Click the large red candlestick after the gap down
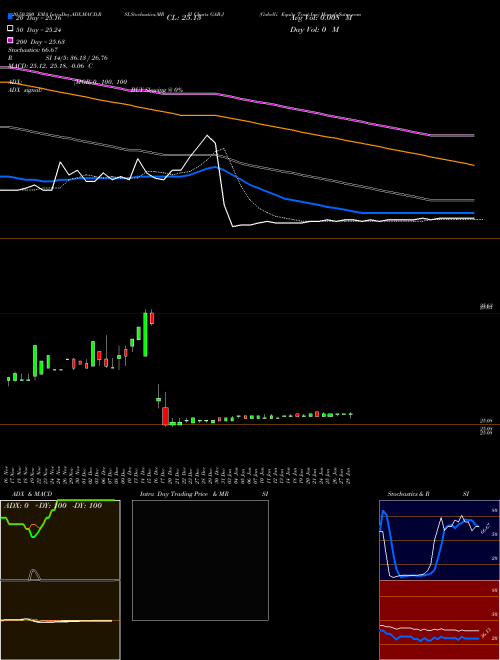 165,416
